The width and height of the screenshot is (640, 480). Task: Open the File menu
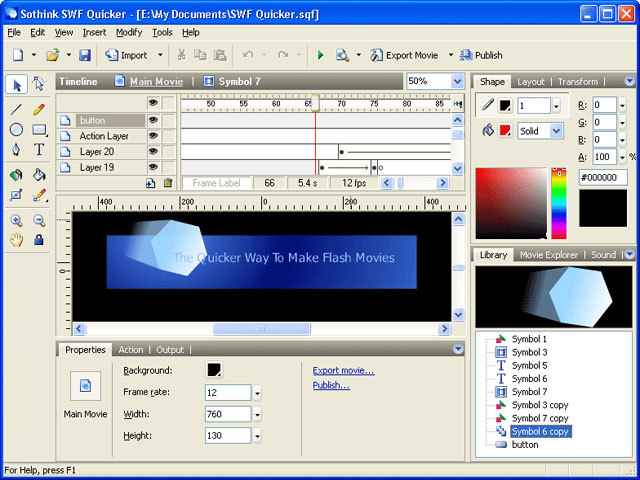[14, 32]
